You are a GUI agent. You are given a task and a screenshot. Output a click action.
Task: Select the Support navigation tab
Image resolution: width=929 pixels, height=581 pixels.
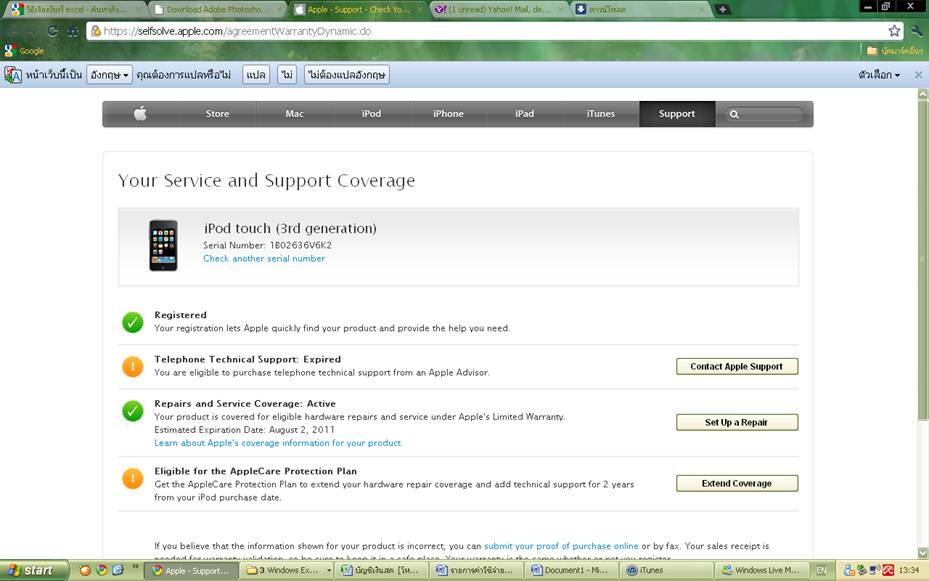click(x=677, y=114)
